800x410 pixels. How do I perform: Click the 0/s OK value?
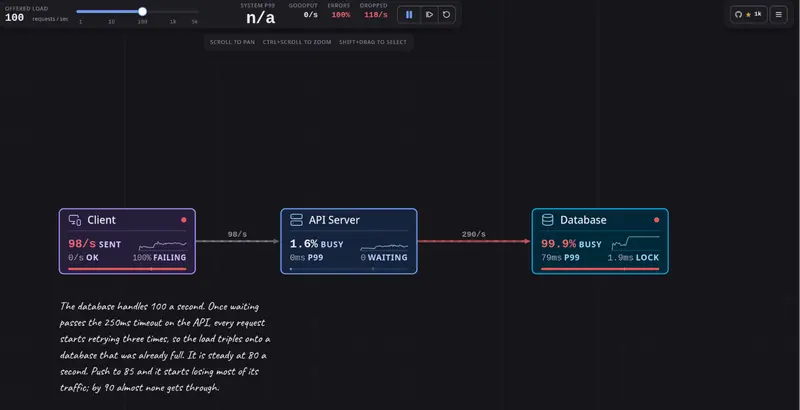(83, 258)
